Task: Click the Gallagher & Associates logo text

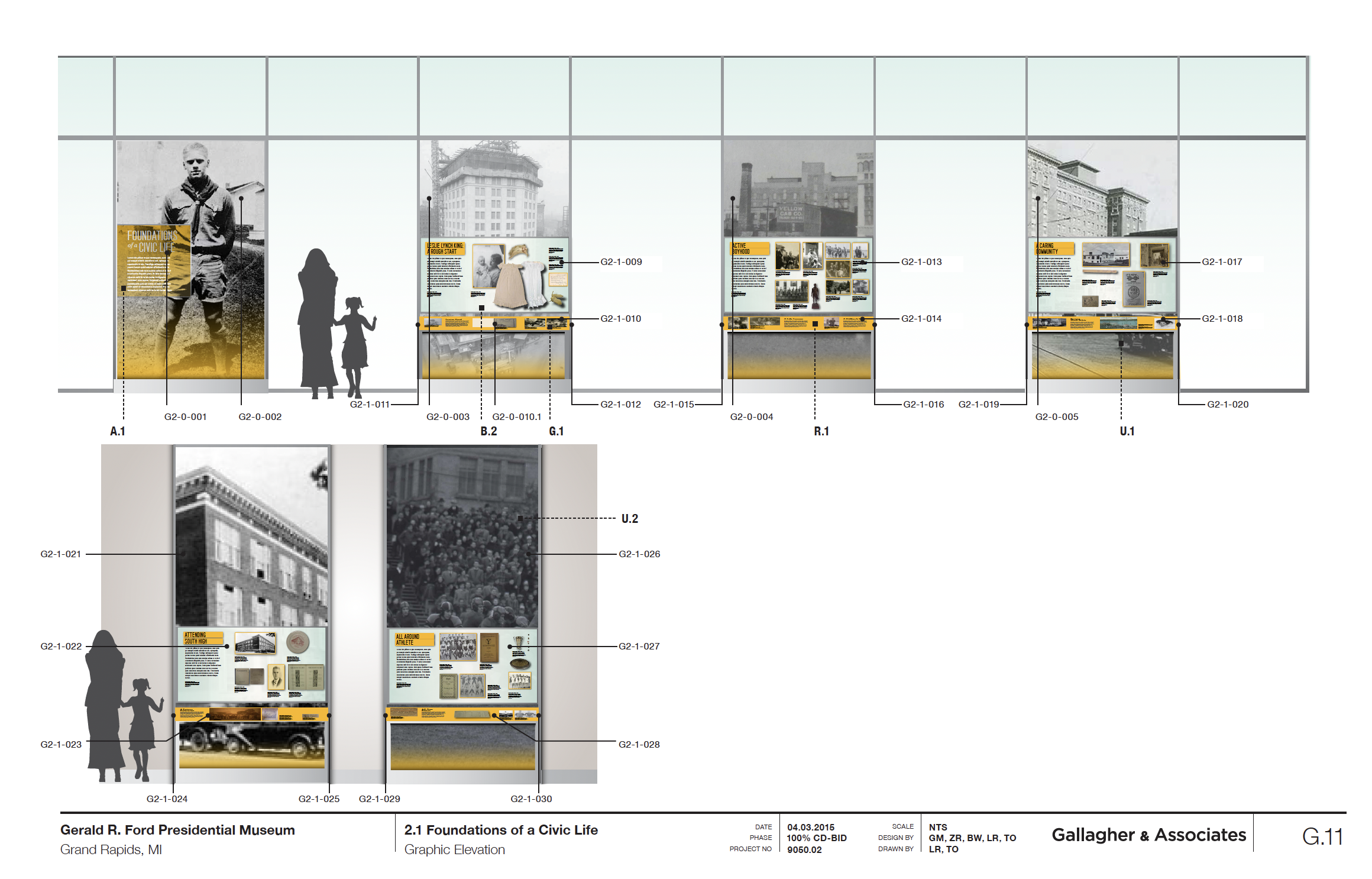Action: pyautogui.click(x=1148, y=835)
